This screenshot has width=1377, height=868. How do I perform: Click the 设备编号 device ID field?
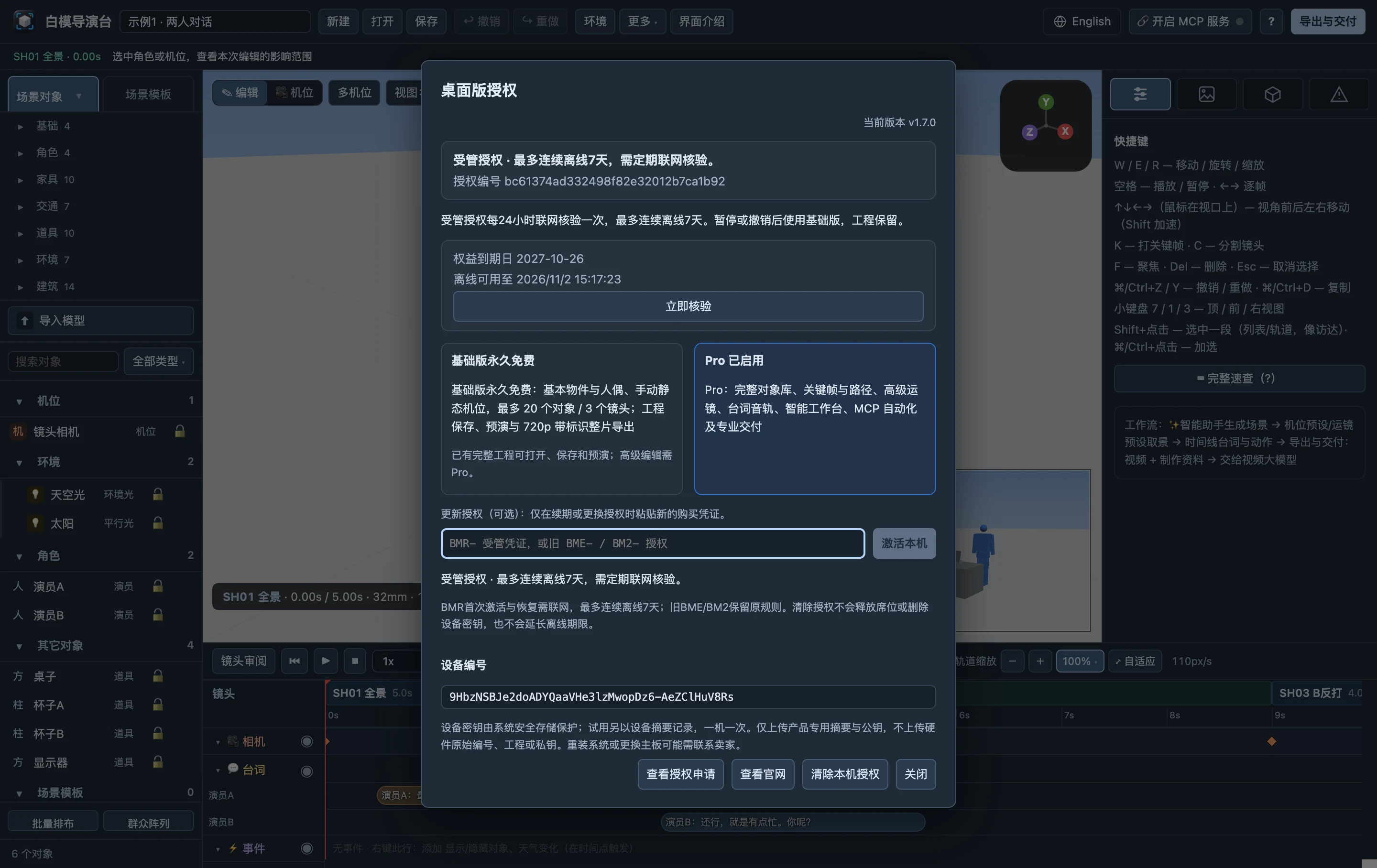tap(688, 697)
